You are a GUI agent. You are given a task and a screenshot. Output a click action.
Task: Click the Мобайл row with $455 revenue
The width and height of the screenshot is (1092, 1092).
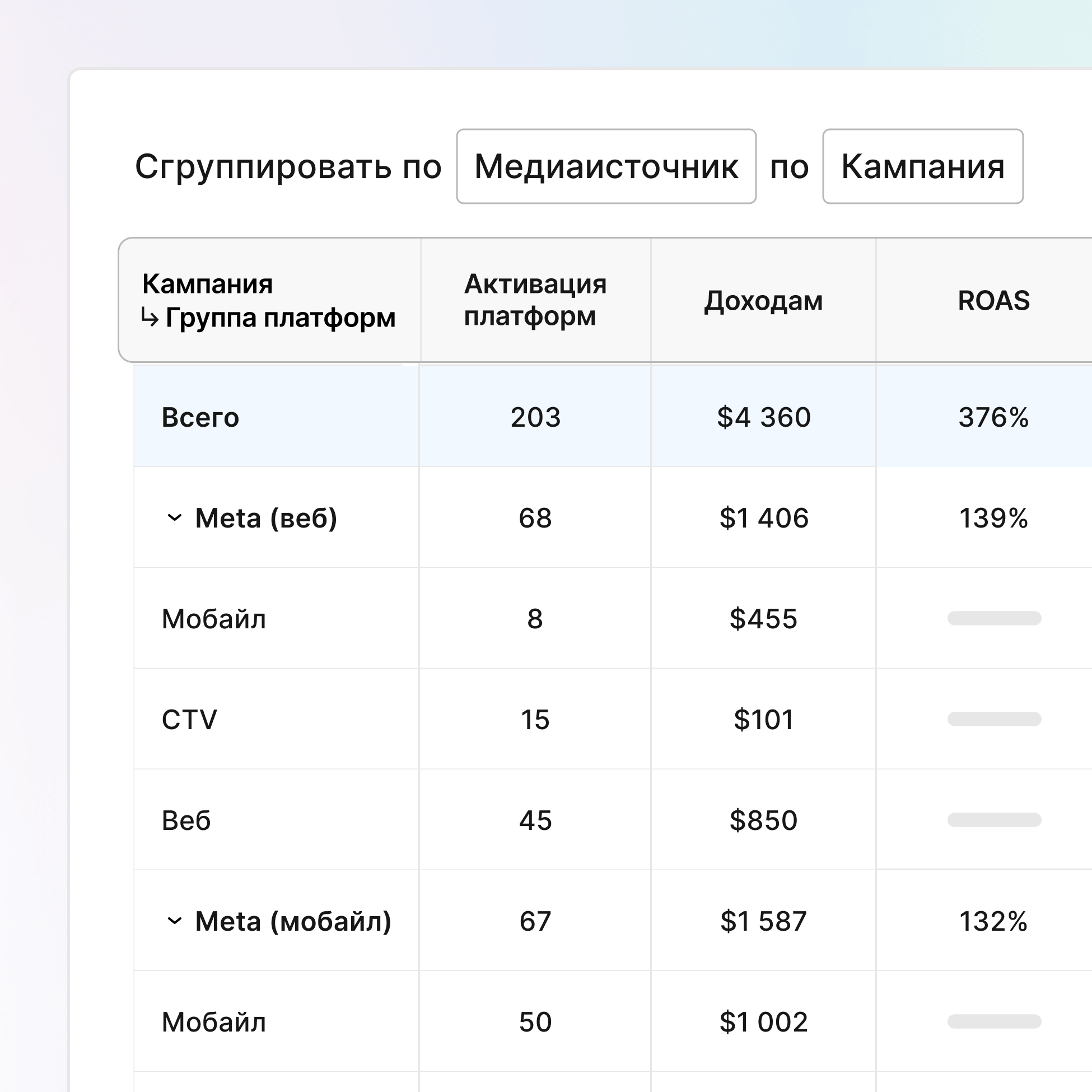click(214, 619)
